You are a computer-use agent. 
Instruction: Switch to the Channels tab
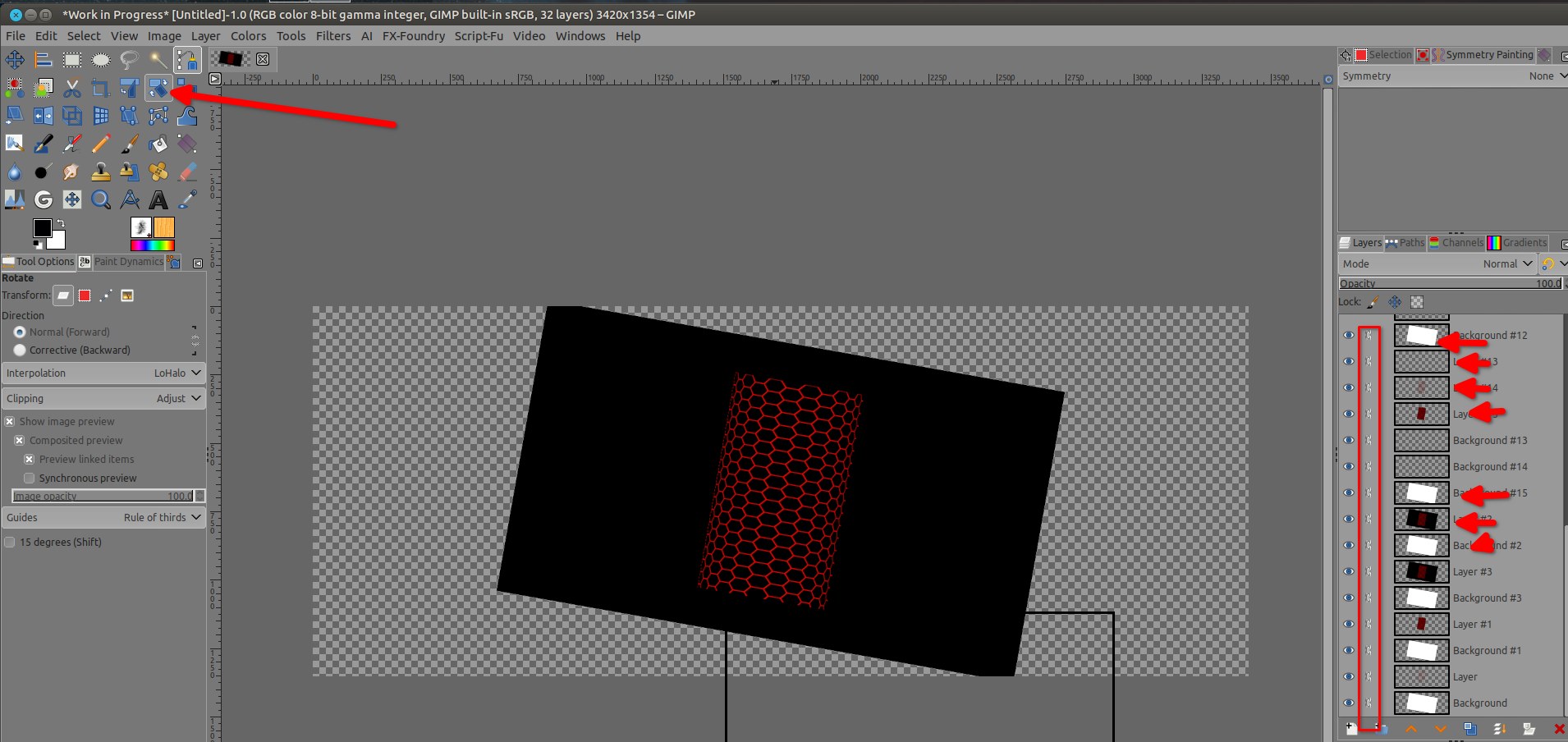click(x=1456, y=243)
